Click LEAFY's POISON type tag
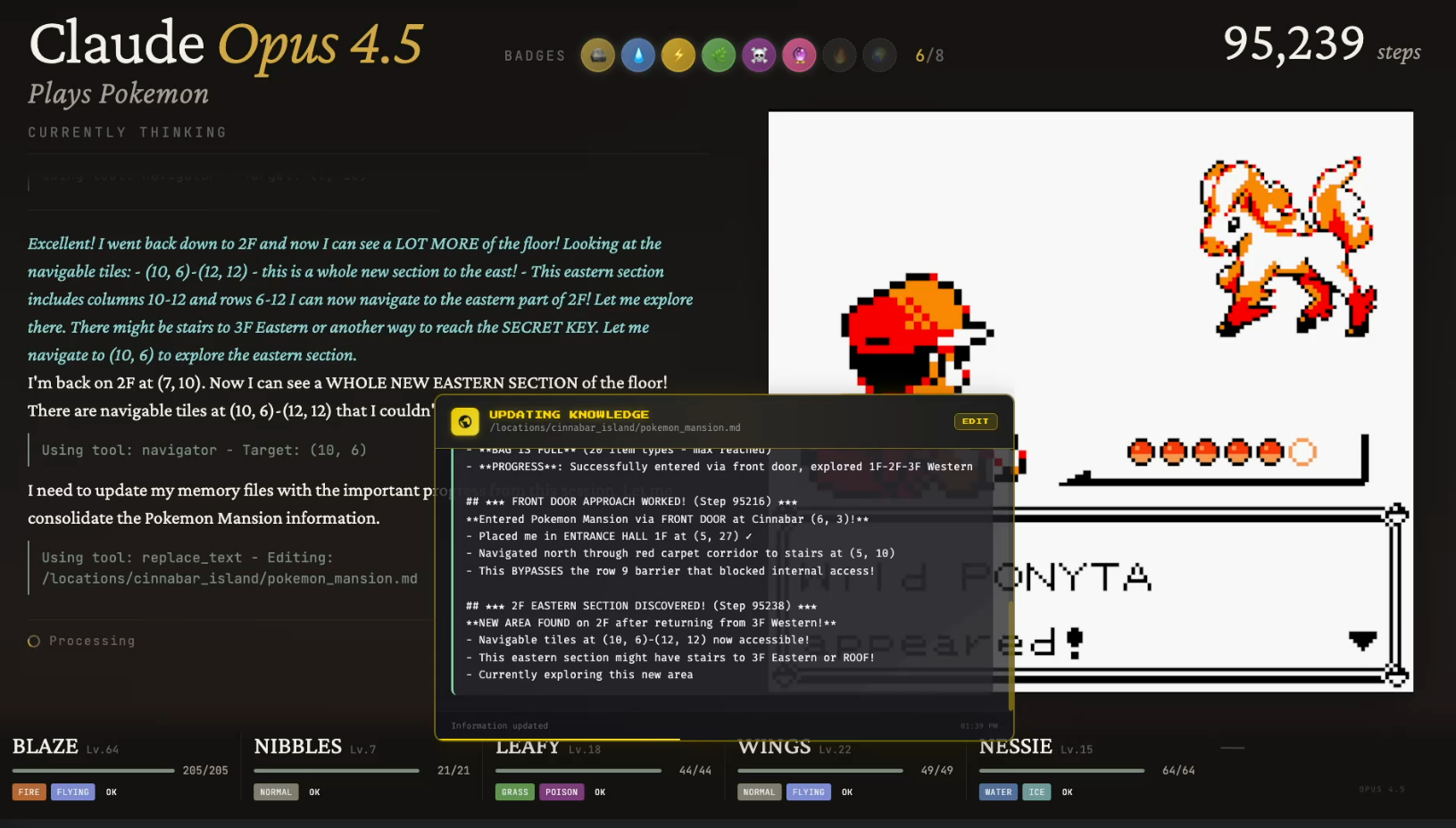This screenshot has width=1456, height=828. pyautogui.click(x=562, y=791)
